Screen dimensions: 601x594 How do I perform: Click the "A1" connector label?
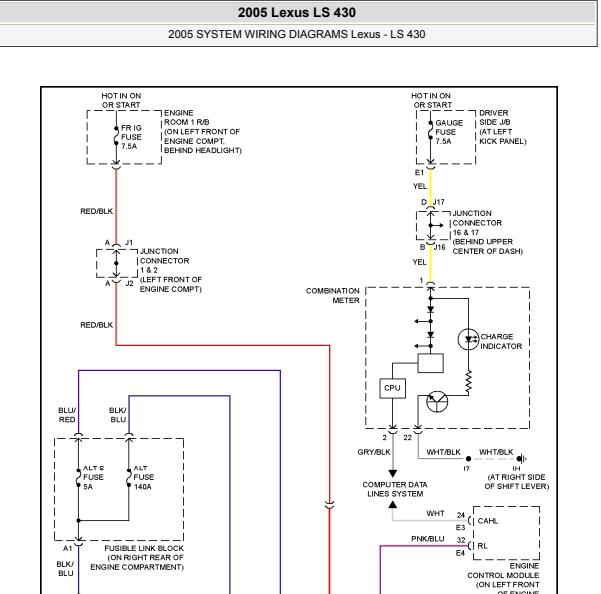[x=67, y=549]
